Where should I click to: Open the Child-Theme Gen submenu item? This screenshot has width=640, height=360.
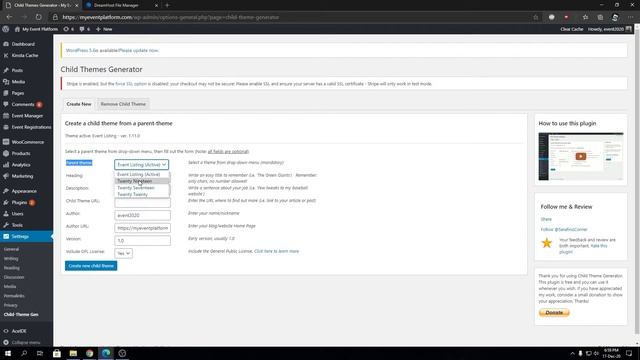(x=21, y=314)
